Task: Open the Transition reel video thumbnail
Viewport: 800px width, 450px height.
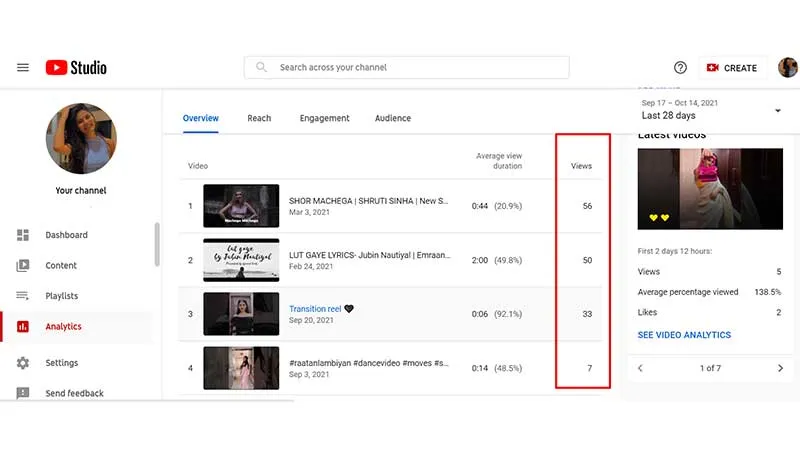Action: pos(241,314)
